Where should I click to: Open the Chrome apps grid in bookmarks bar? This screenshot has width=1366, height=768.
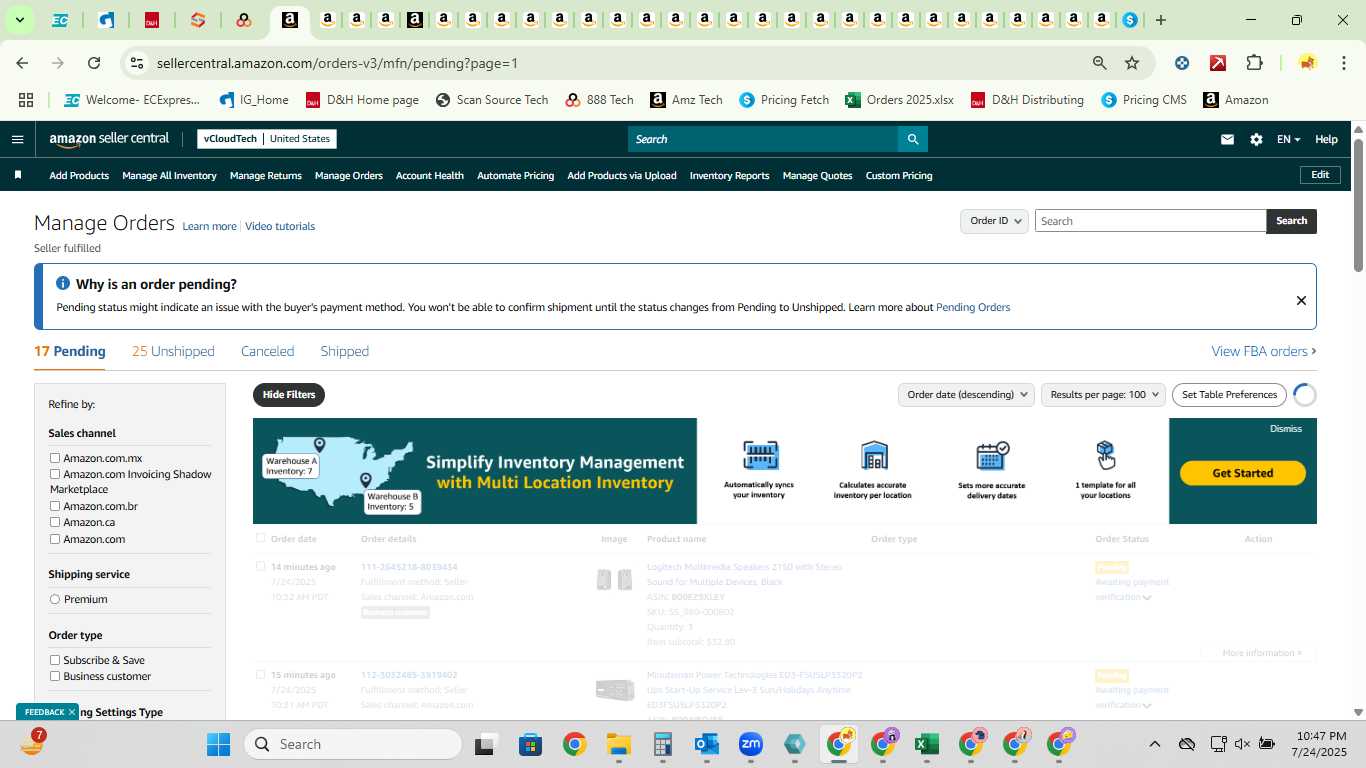tap(26, 100)
